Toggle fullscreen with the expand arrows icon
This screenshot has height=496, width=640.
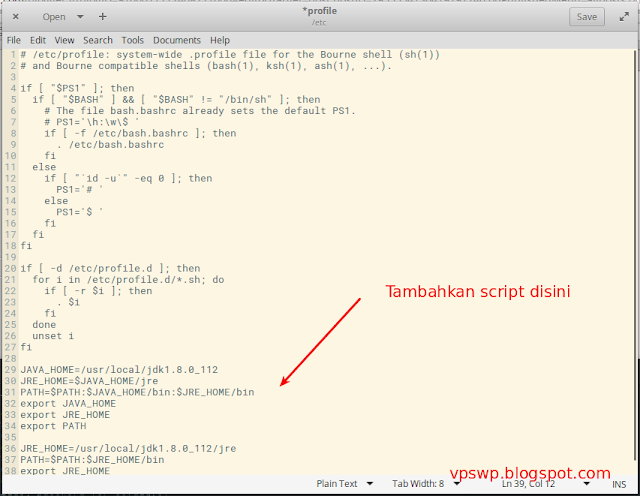[x=624, y=17]
